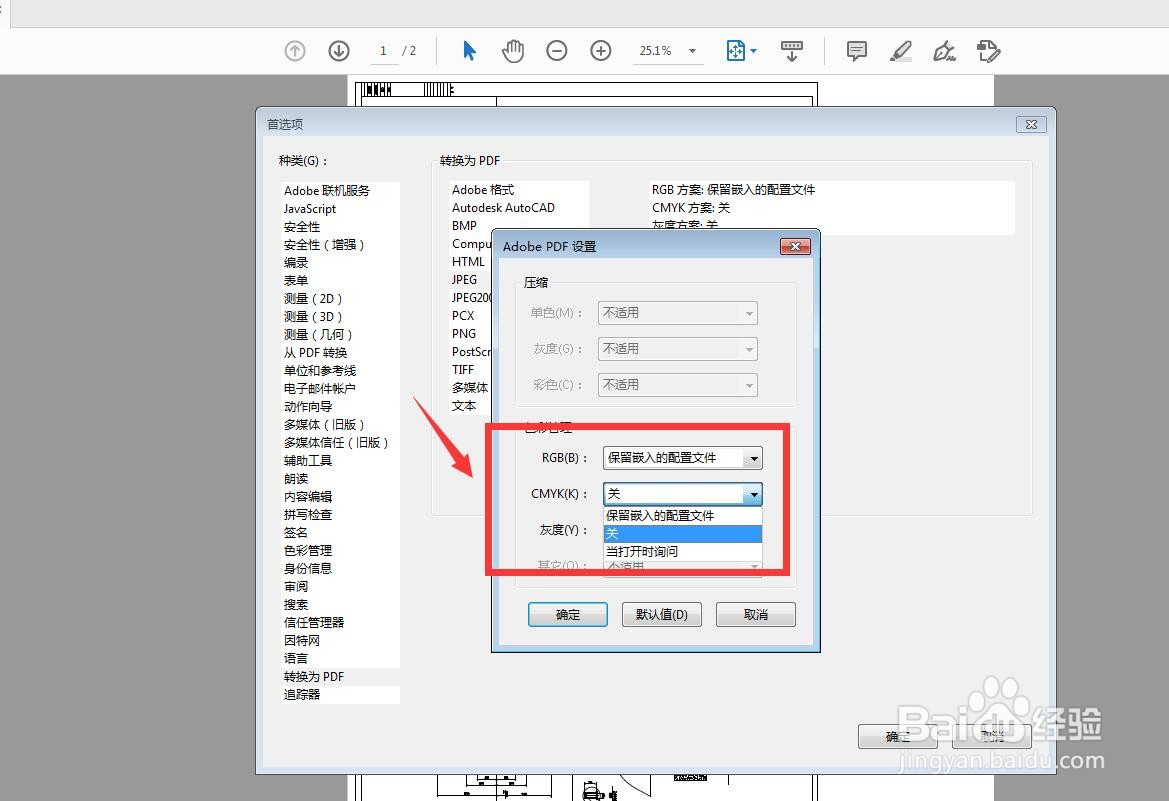Select TIFF in conversion list
Image resolution: width=1169 pixels, height=801 pixels.
(x=463, y=369)
